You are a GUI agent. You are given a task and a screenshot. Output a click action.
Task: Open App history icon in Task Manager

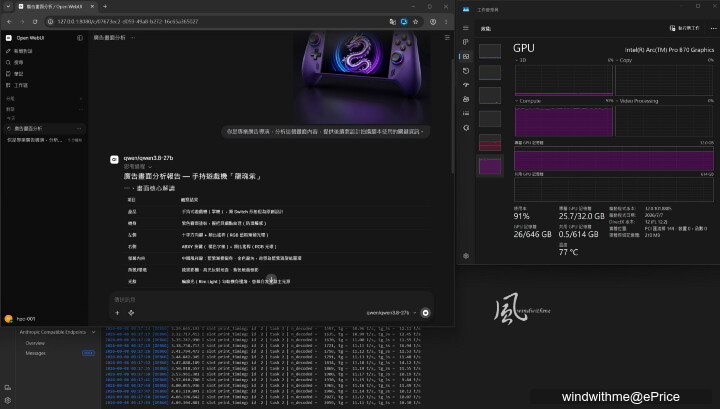pos(466,71)
